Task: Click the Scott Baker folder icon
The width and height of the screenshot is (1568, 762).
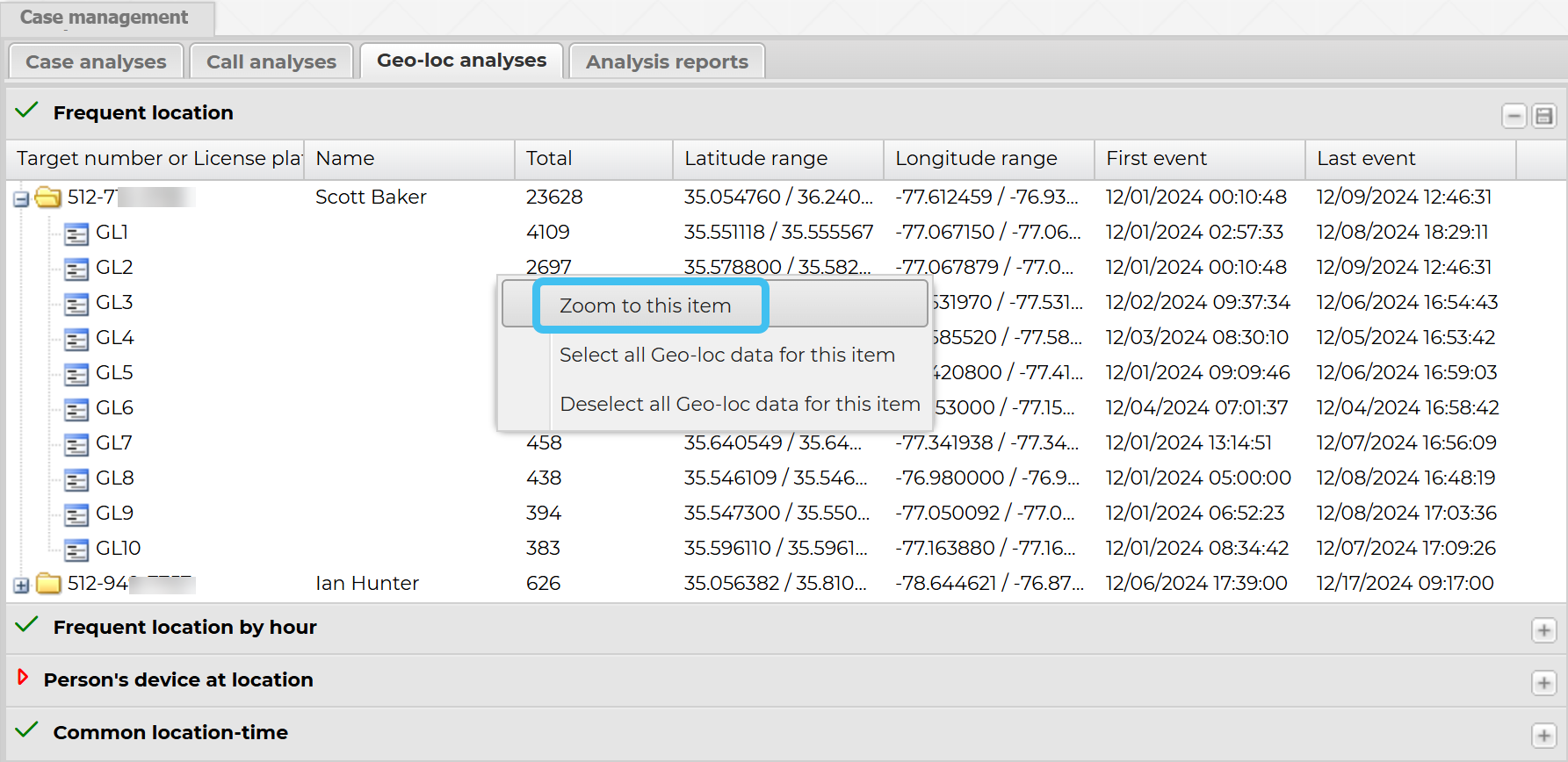Action: coord(48,198)
